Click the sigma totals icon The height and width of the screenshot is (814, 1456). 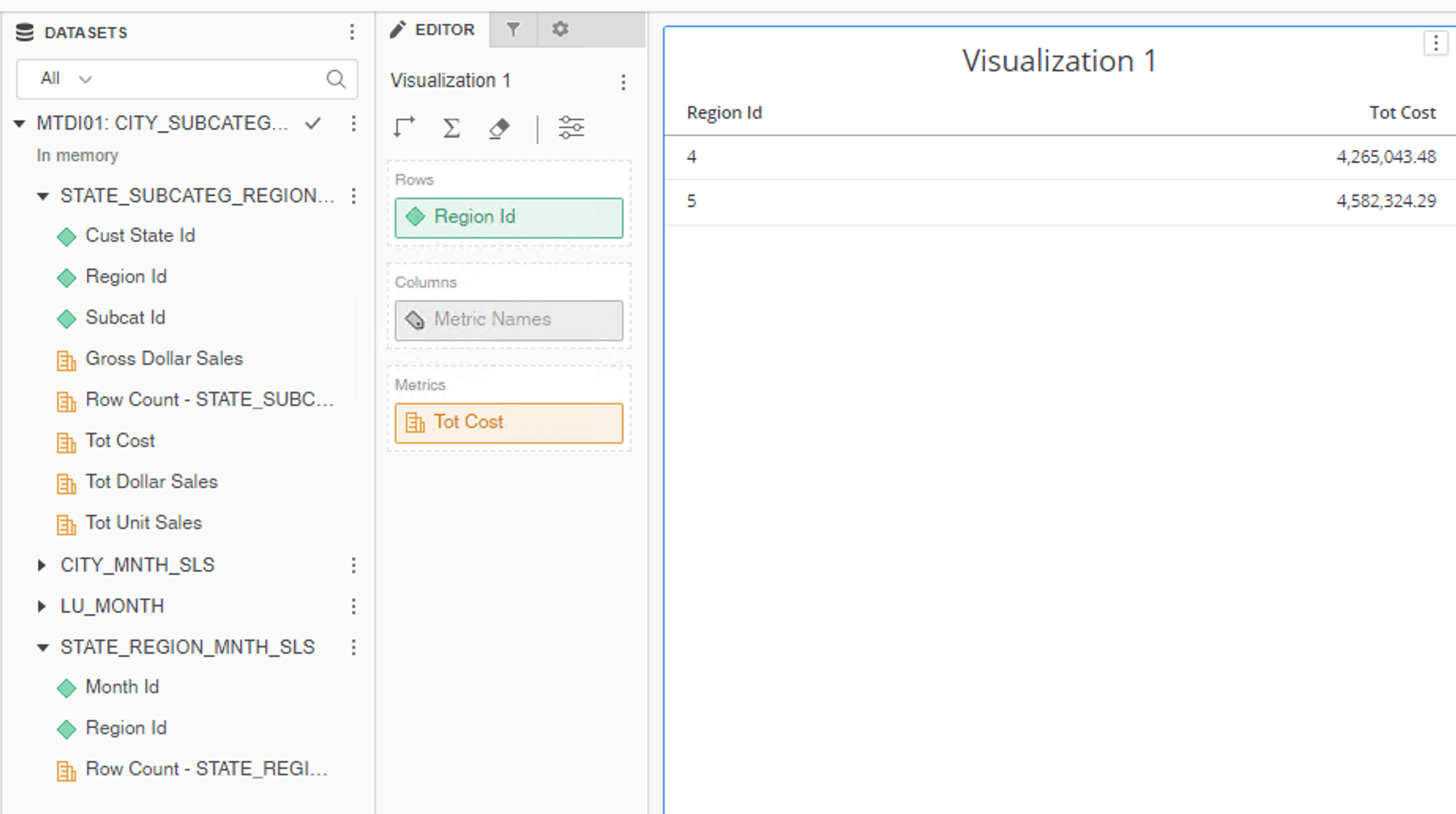pyautogui.click(x=451, y=128)
